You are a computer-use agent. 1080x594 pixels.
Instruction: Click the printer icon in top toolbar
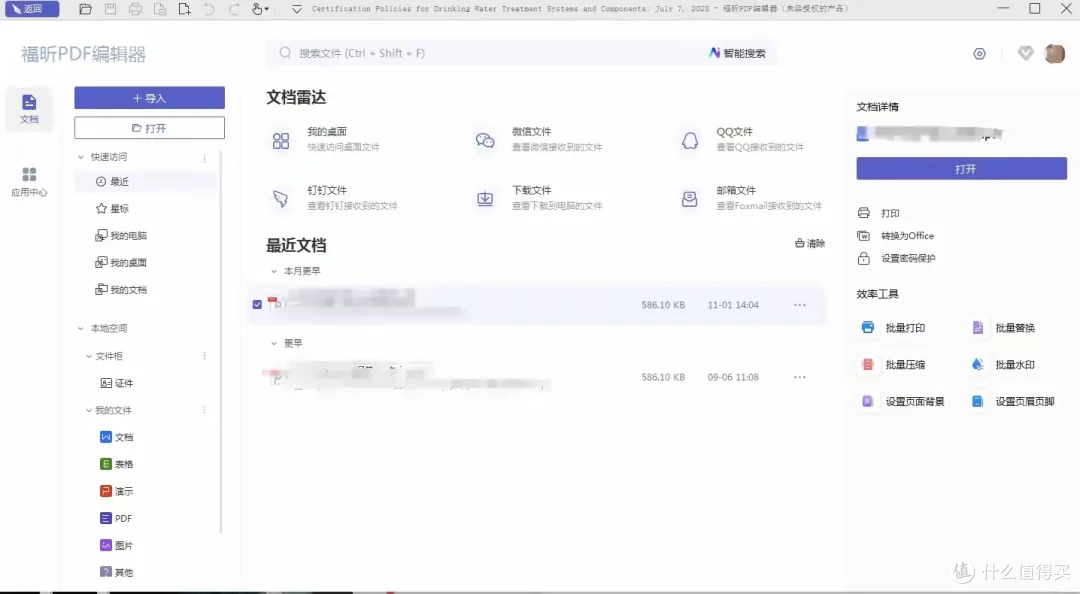tap(135, 10)
